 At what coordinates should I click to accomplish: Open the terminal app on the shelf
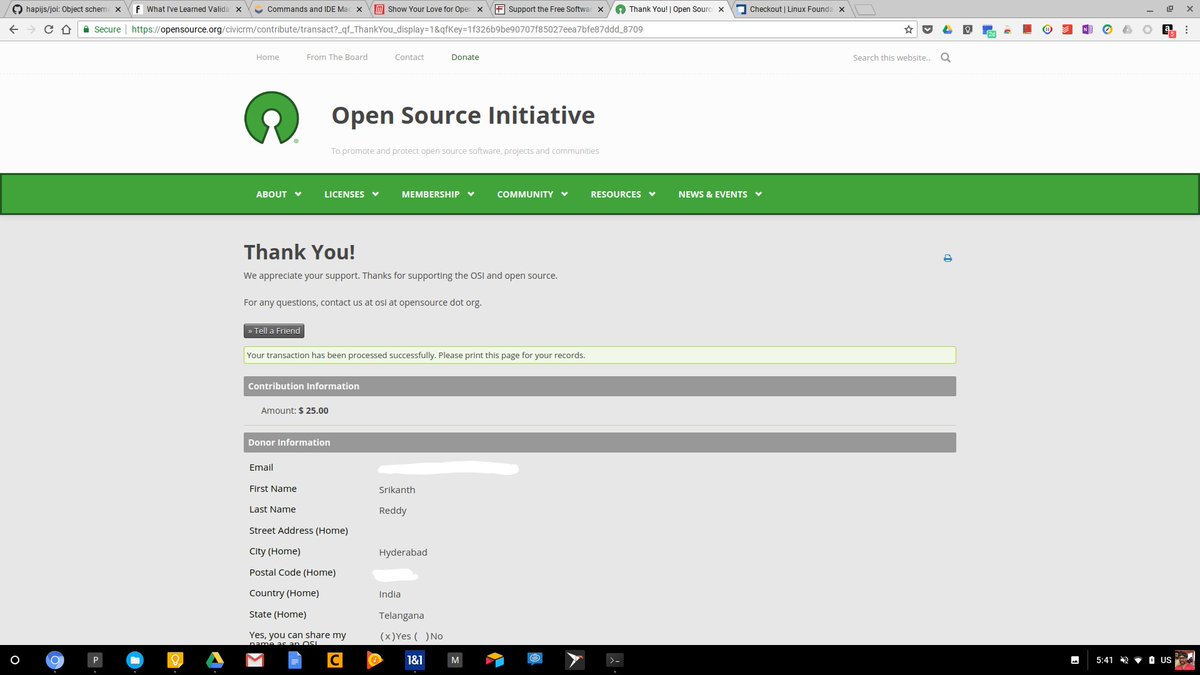616,660
